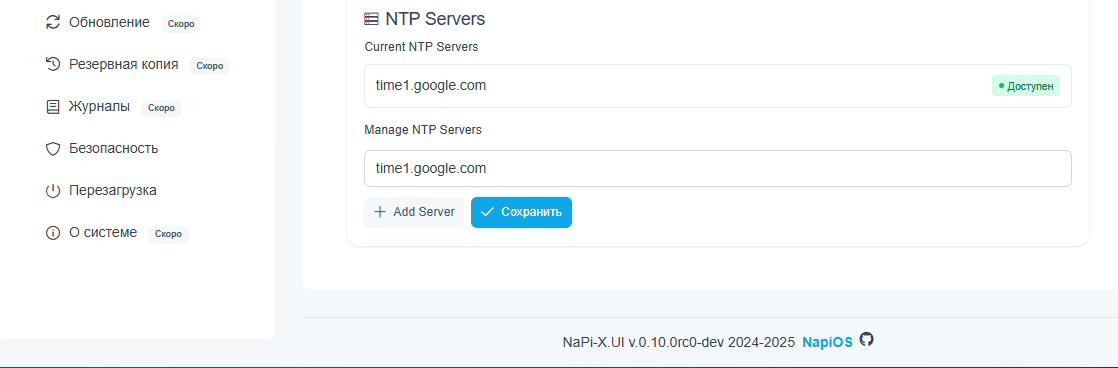This screenshot has width=1118, height=368.
Task: Open the Безопасность settings page
Action: 102,149
